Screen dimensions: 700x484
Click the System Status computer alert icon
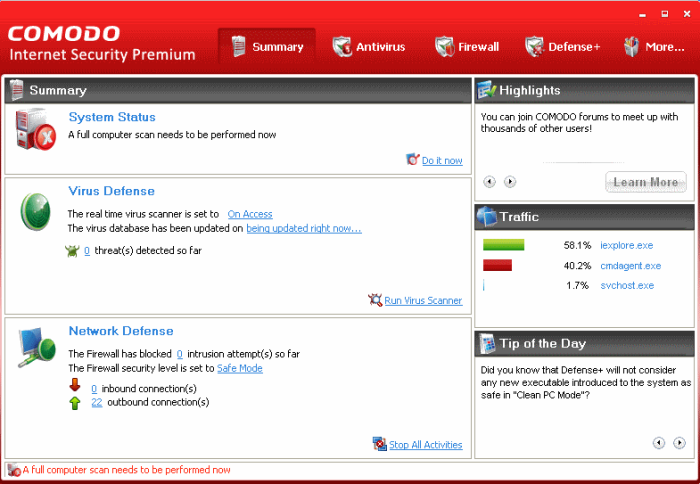click(35, 129)
